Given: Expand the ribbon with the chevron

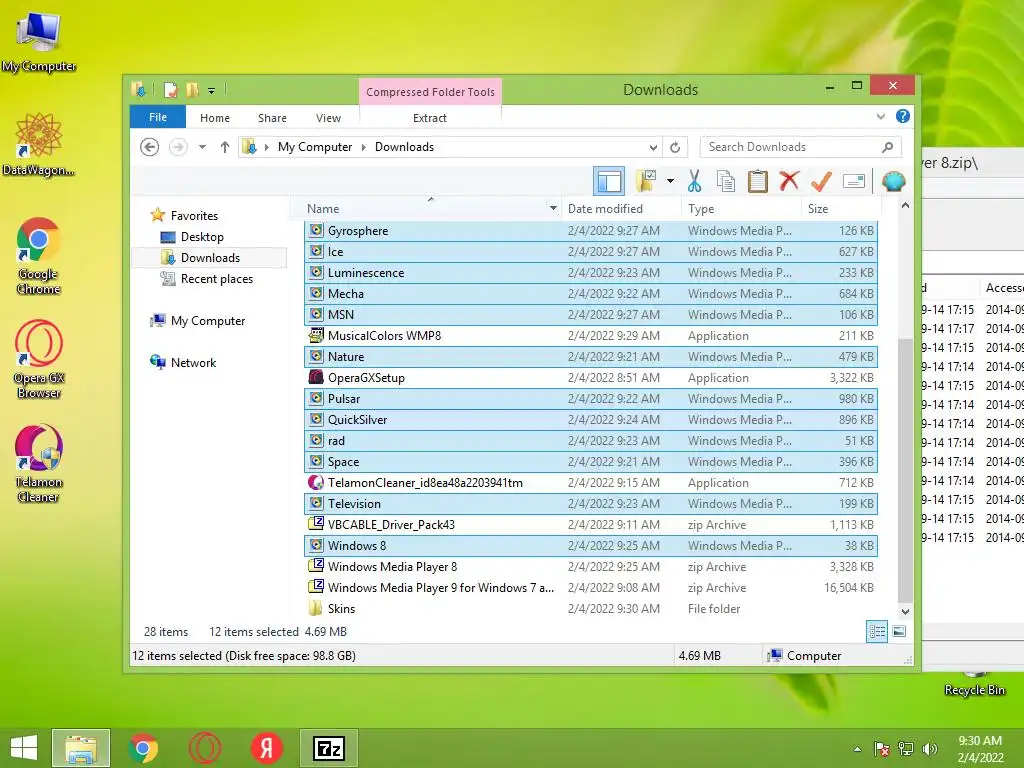Looking at the screenshot, I should tap(880, 116).
